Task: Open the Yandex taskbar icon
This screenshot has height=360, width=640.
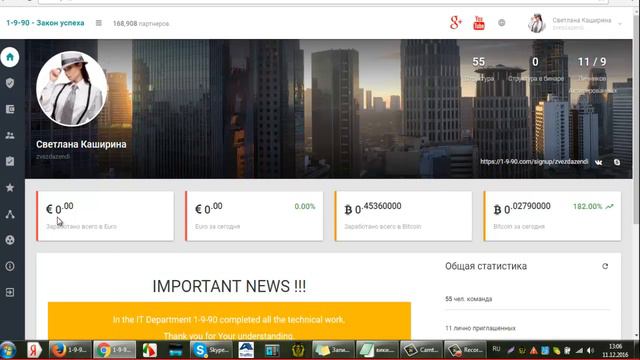Action: point(34,350)
